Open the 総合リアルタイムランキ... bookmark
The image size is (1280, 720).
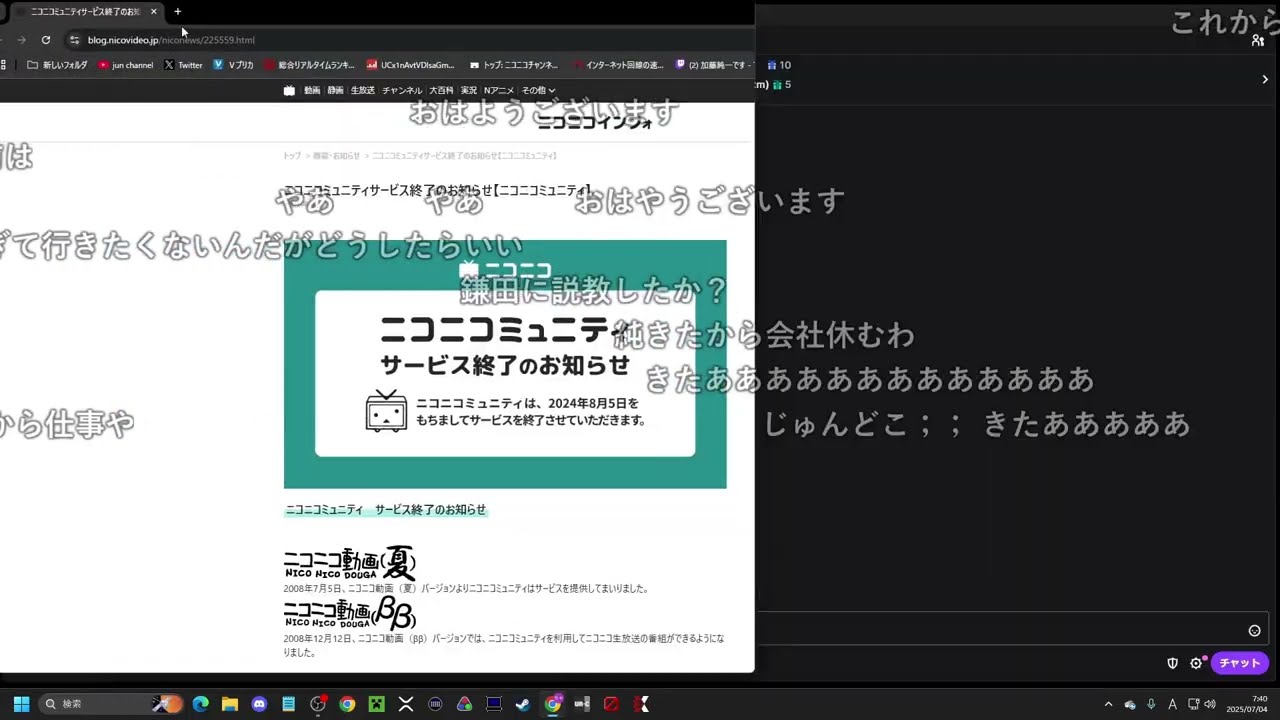pyautogui.click(x=309, y=65)
